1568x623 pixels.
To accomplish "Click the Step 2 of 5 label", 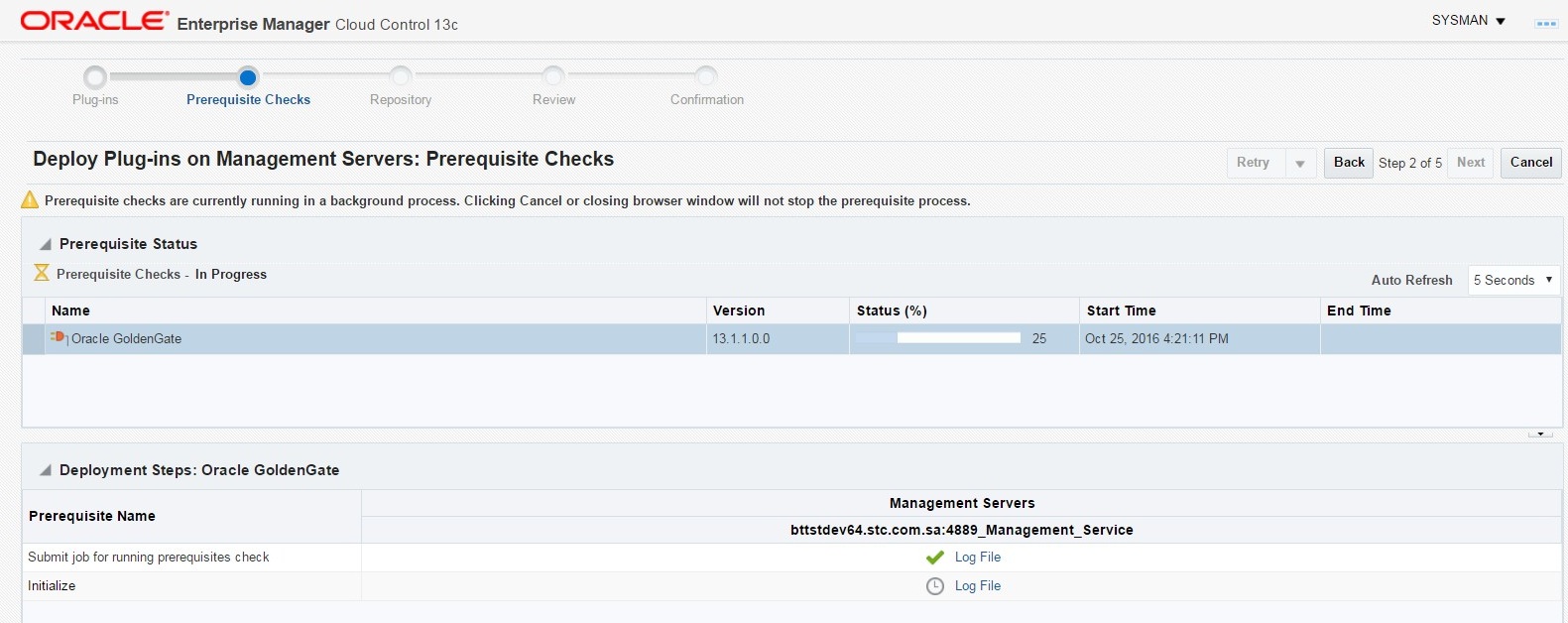I will coord(1410,163).
